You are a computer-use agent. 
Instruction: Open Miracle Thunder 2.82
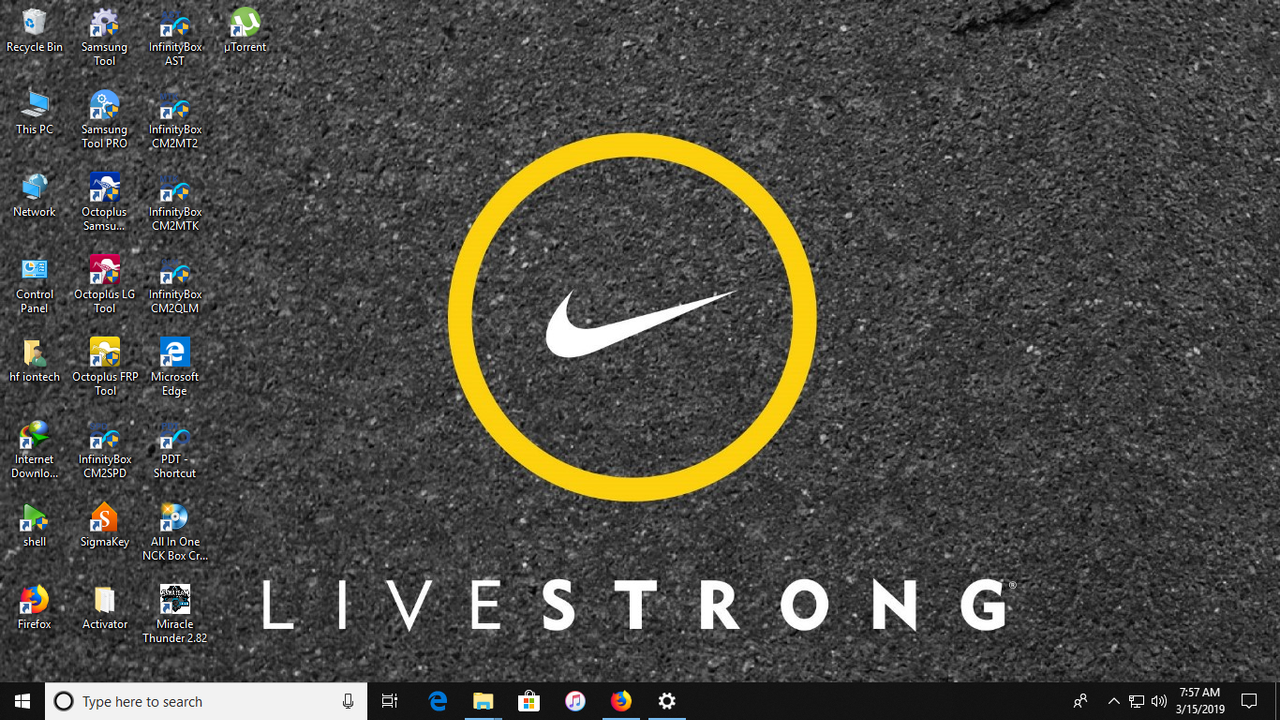pos(174,600)
